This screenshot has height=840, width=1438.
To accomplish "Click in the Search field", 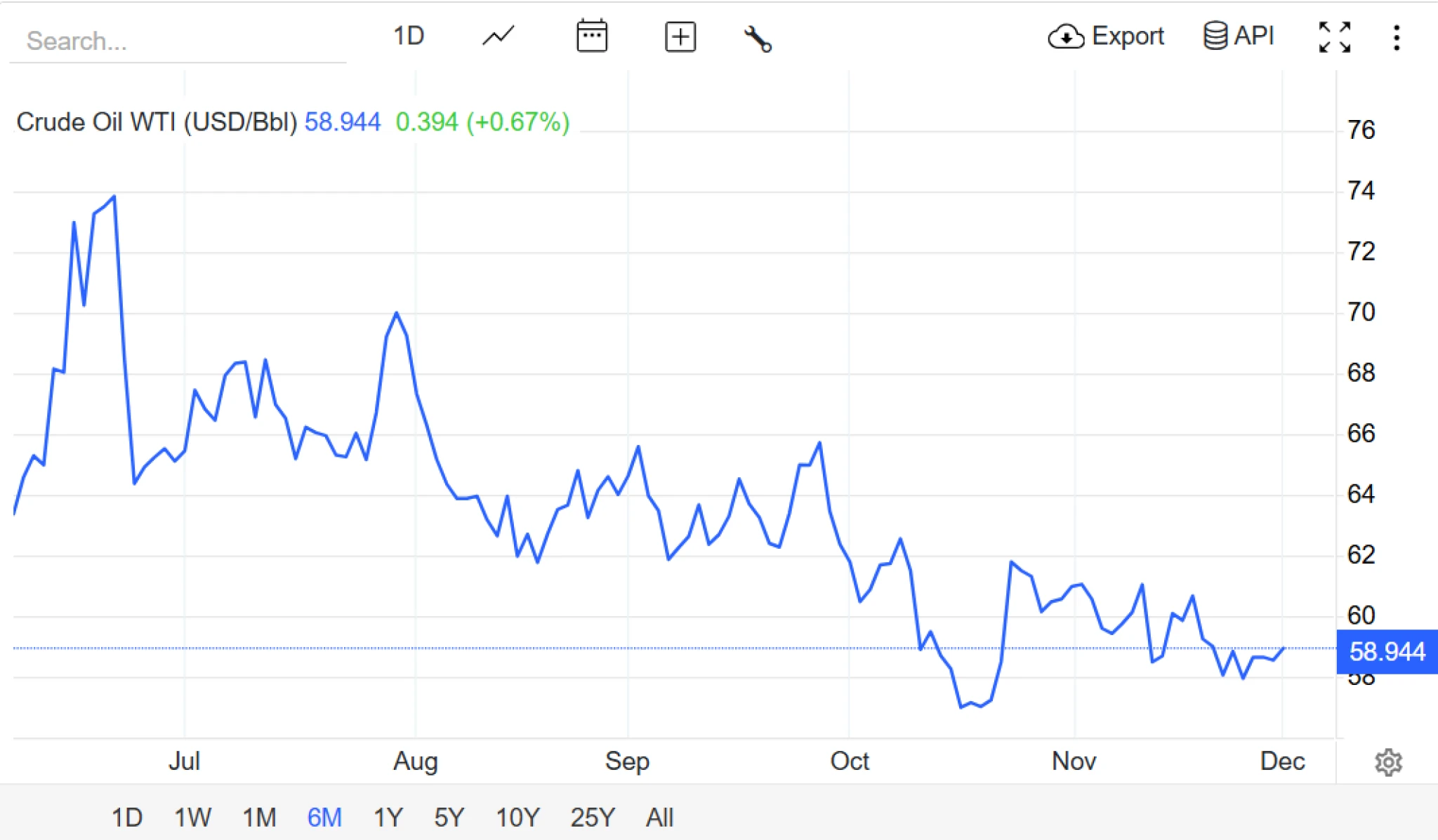I will (176, 41).
